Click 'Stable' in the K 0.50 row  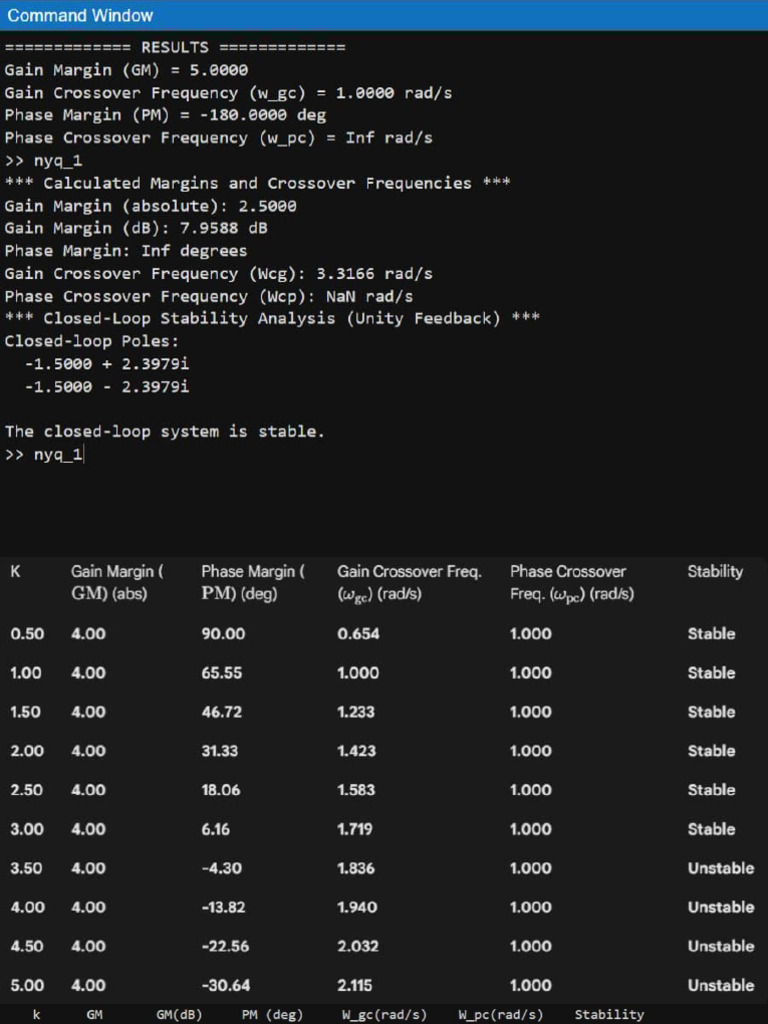(x=711, y=633)
